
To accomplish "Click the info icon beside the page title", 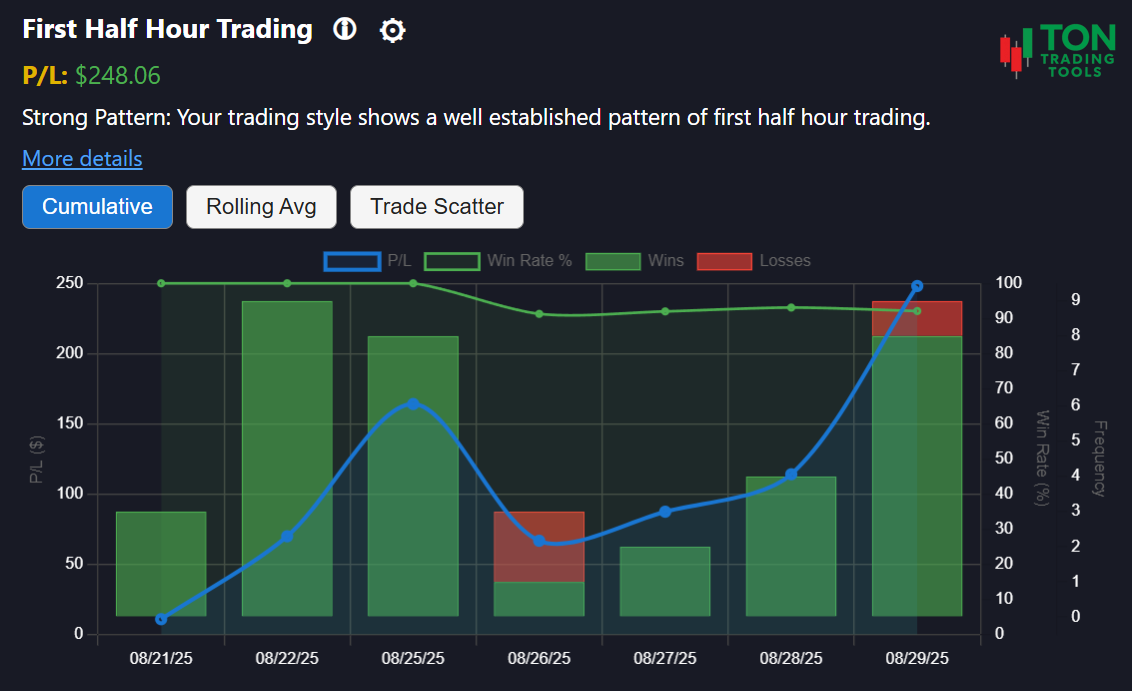I will click(x=344, y=30).
